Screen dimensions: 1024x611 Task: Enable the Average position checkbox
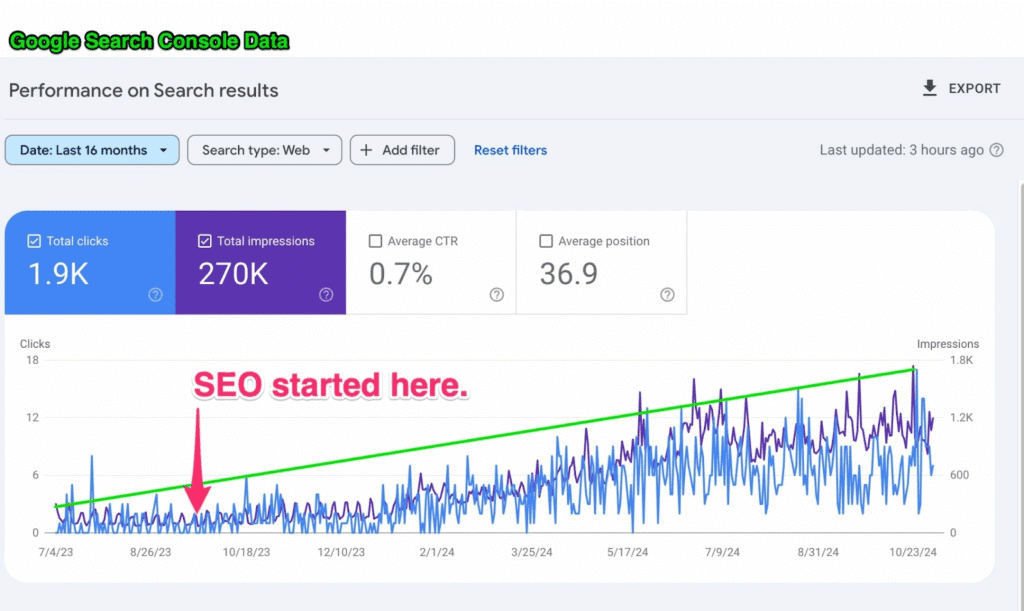[546, 241]
